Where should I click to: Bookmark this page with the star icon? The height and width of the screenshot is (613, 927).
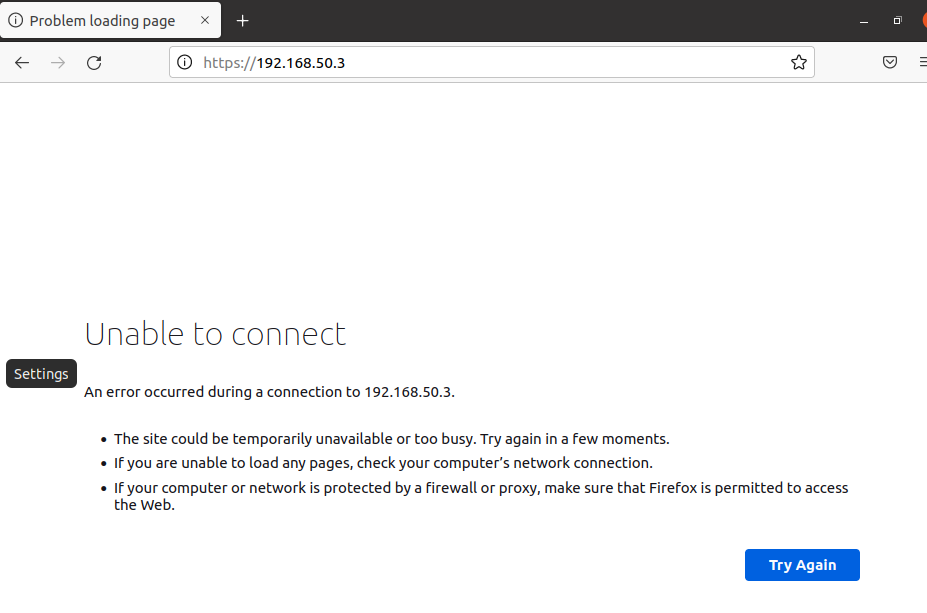coord(798,63)
